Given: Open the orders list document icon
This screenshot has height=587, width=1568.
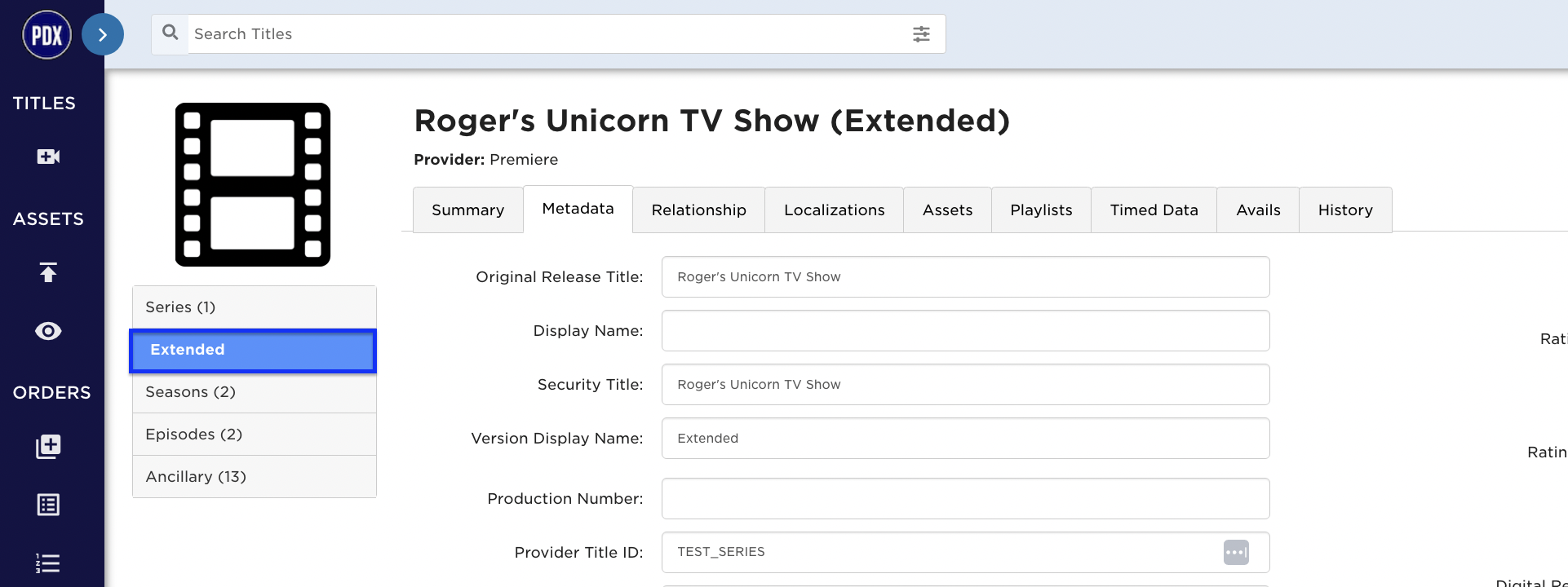Looking at the screenshot, I should pyautogui.click(x=48, y=505).
